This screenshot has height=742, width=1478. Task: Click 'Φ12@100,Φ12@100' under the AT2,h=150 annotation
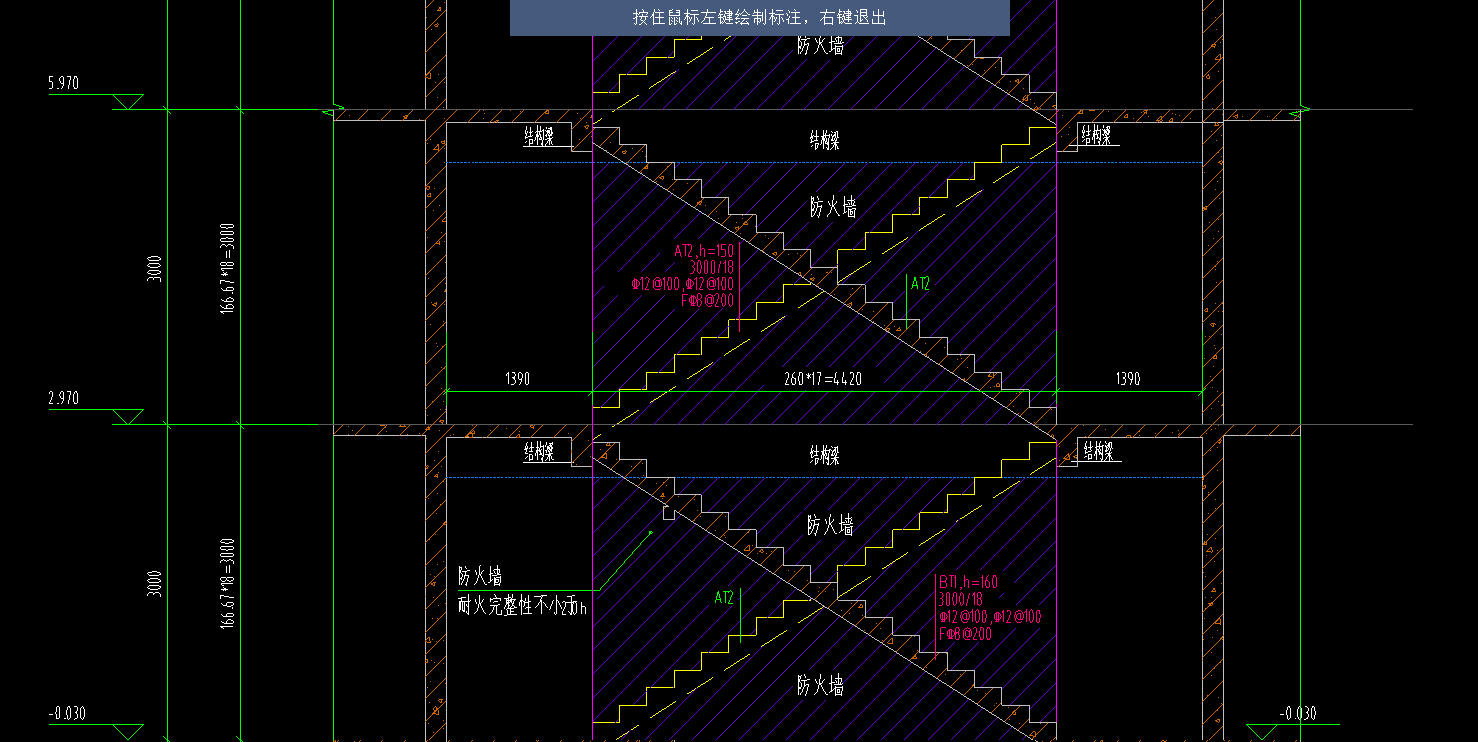683,284
